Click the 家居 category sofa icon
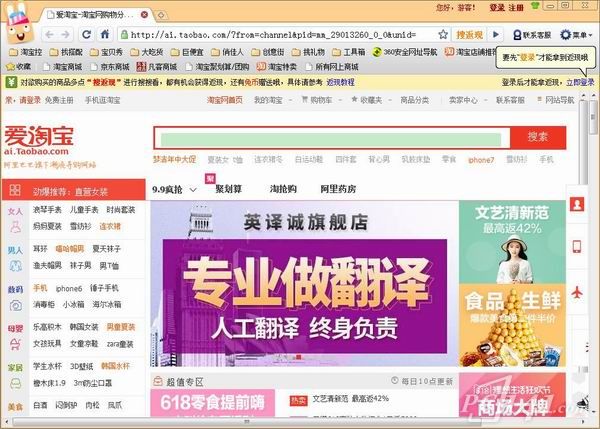 (15, 383)
